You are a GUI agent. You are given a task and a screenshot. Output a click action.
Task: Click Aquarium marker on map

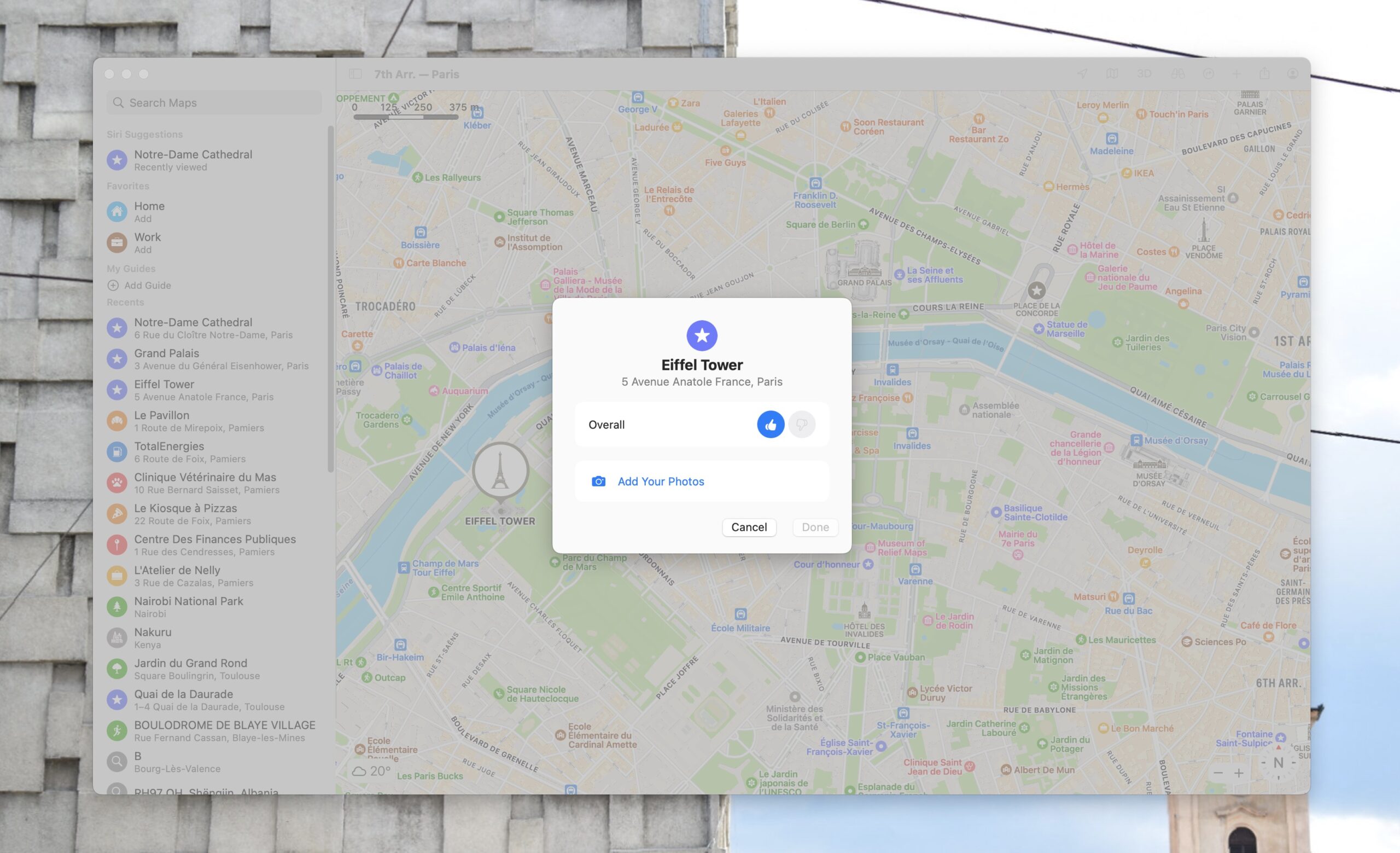click(x=434, y=391)
